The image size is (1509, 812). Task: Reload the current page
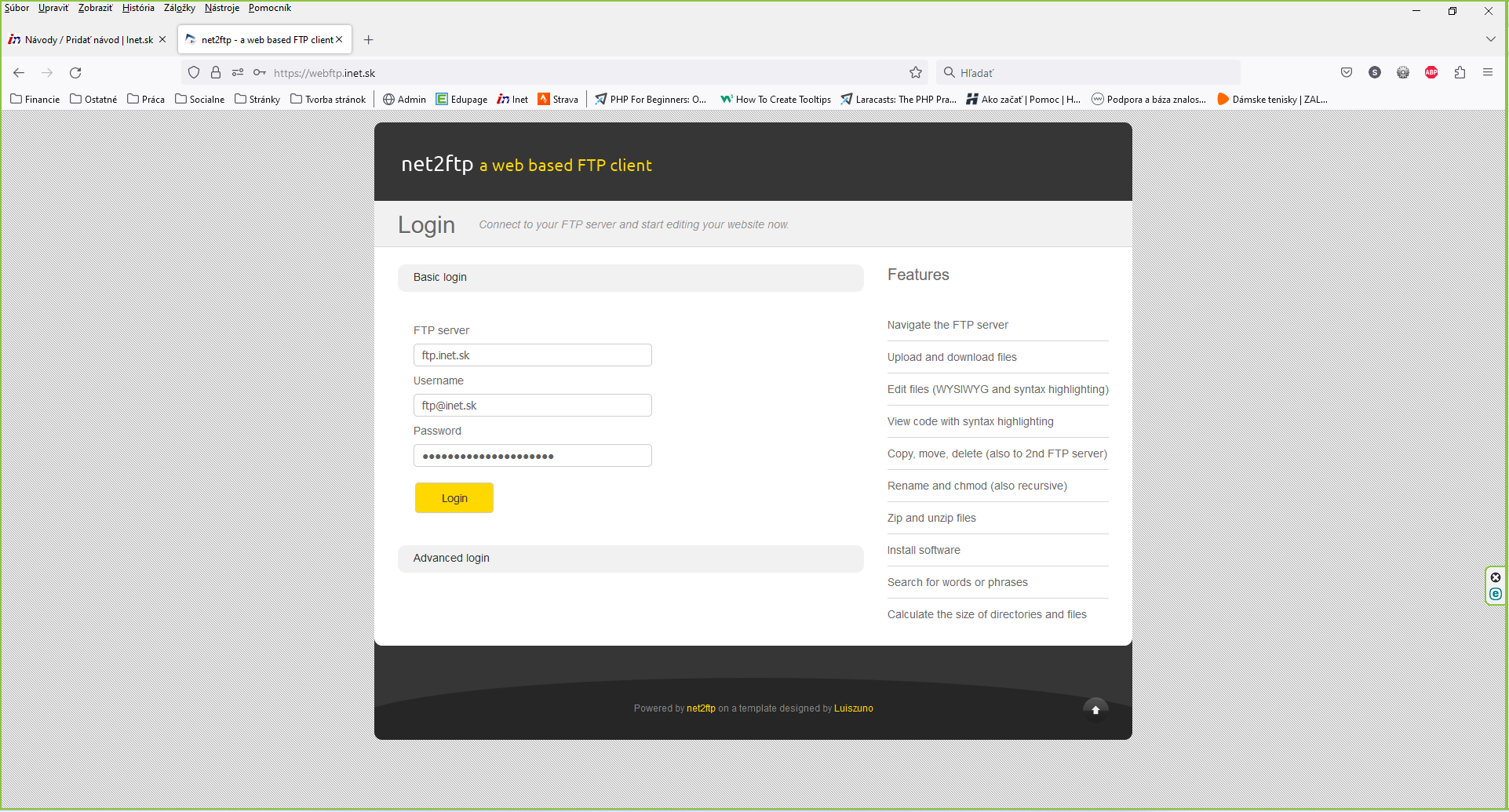point(75,73)
